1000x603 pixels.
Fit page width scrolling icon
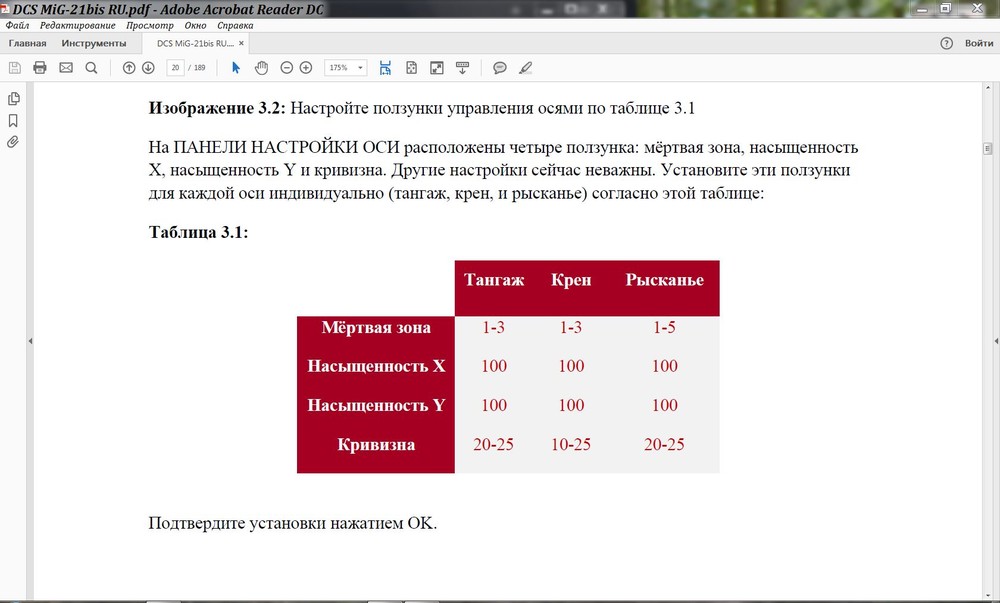(385, 68)
